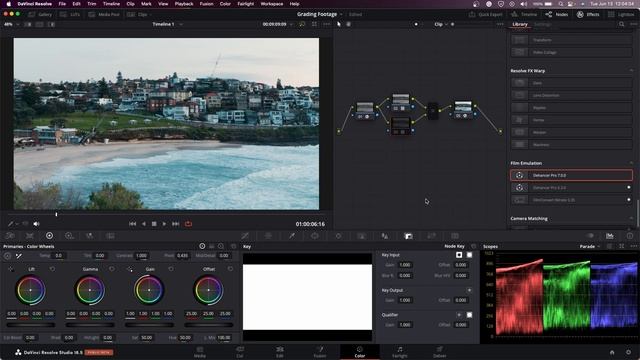Viewport: 640px width, 360px height.
Task: Toggle auto balance in primaries
Action: coord(7,256)
